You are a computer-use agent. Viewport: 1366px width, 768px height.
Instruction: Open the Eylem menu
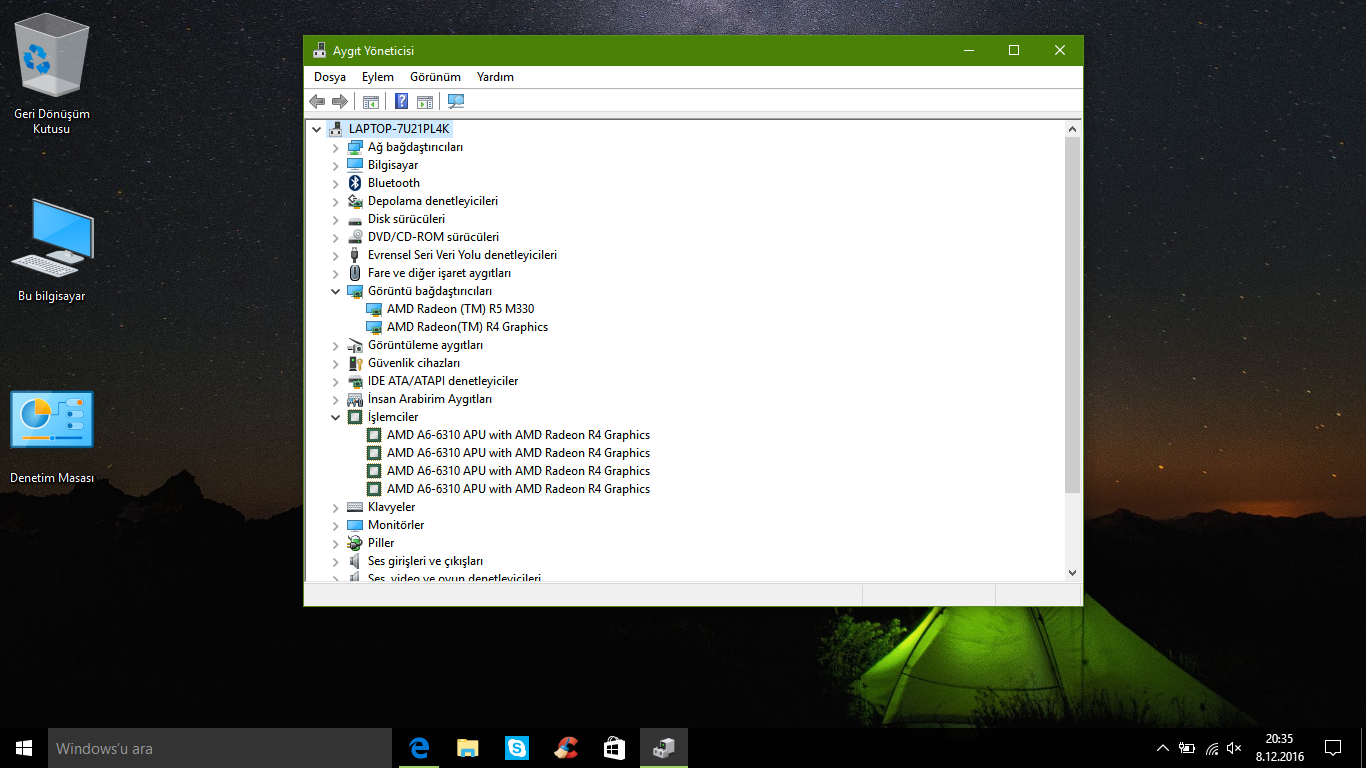(378, 77)
